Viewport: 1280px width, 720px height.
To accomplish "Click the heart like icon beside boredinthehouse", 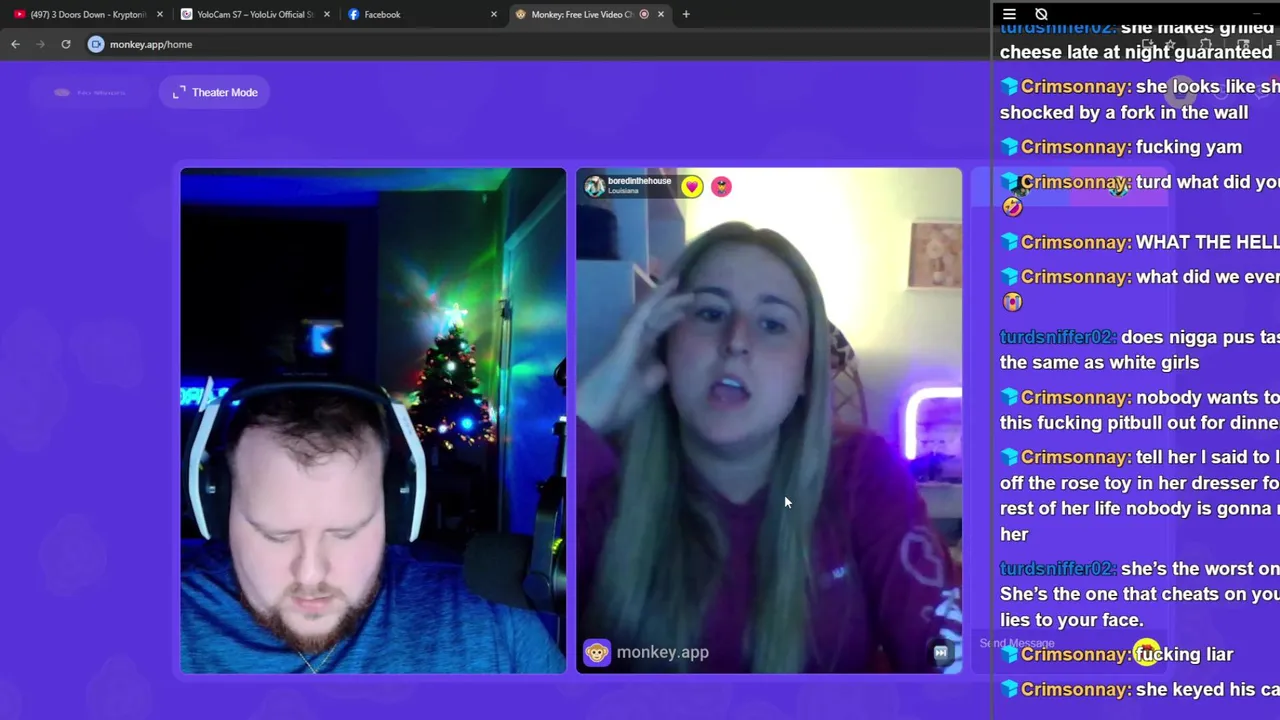I will point(692,186).
